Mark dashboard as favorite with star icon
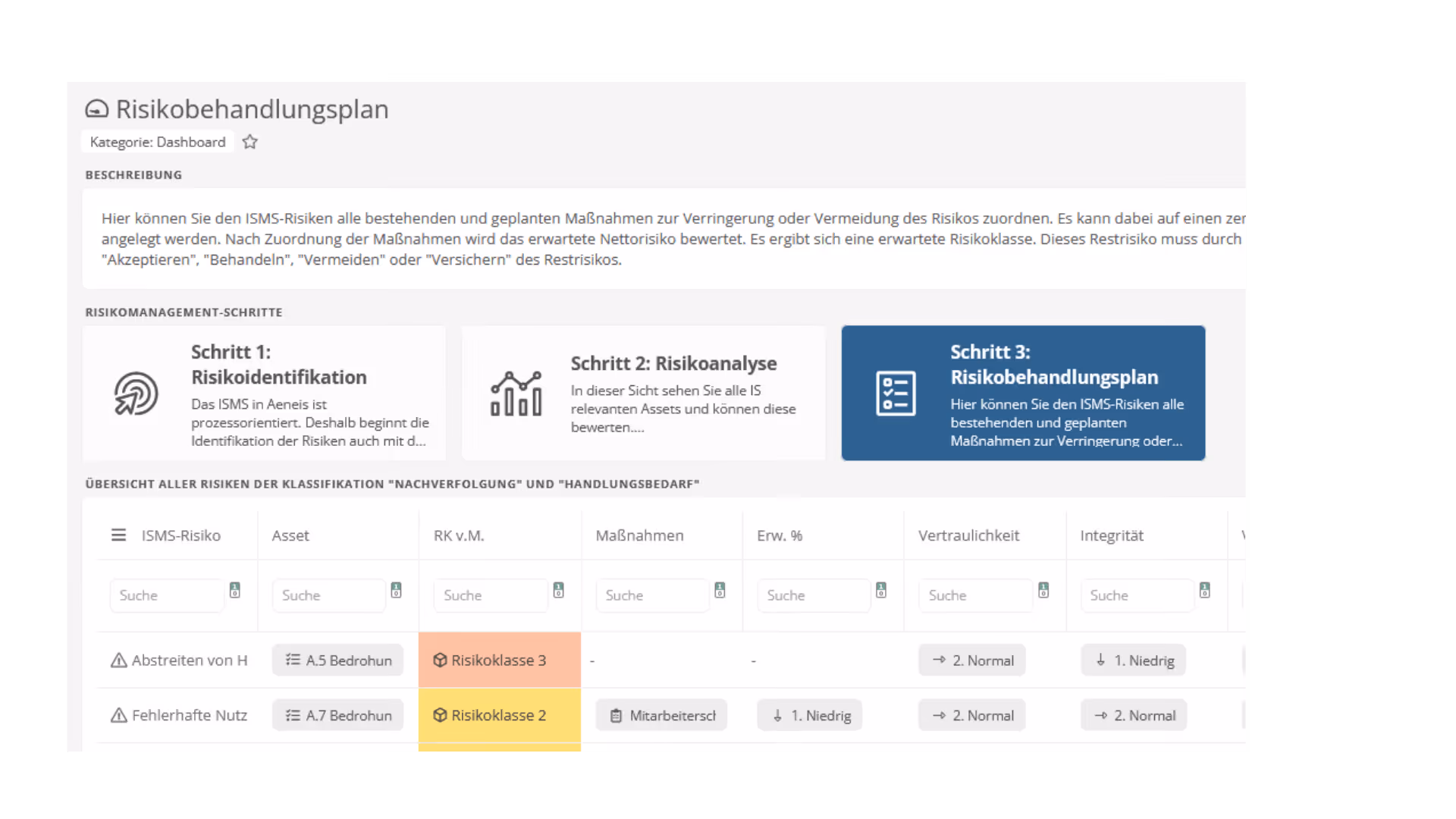 click(x=250, y=142)
